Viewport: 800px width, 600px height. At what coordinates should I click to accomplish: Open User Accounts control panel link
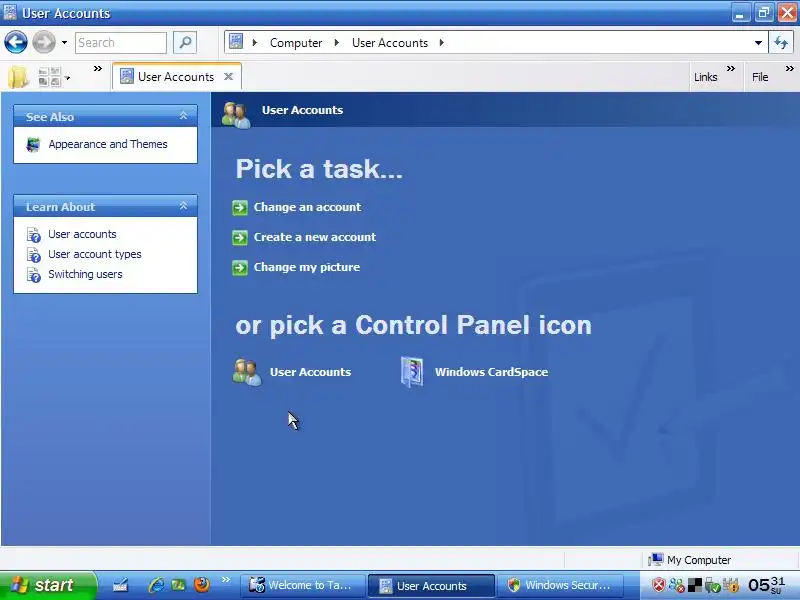310,372
